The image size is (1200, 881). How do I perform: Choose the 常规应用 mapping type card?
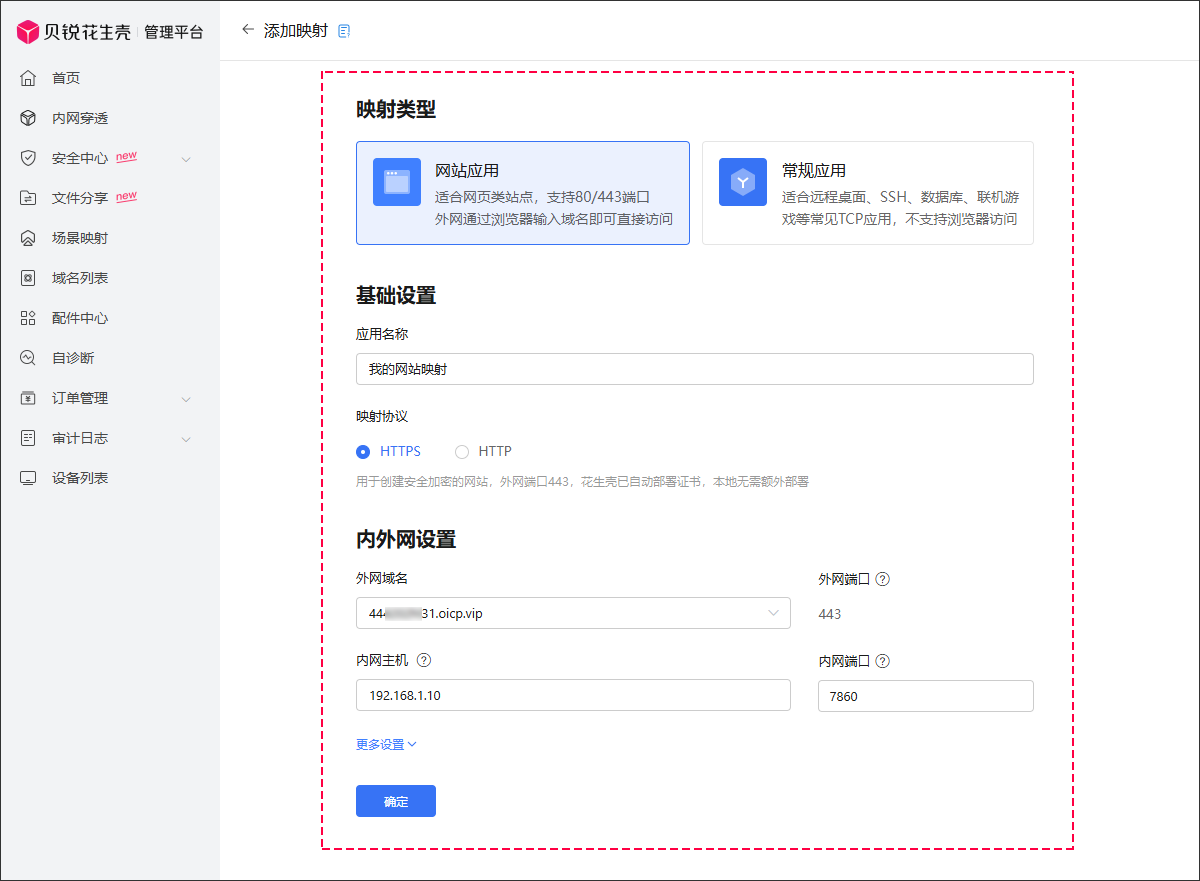coord(867,193)
